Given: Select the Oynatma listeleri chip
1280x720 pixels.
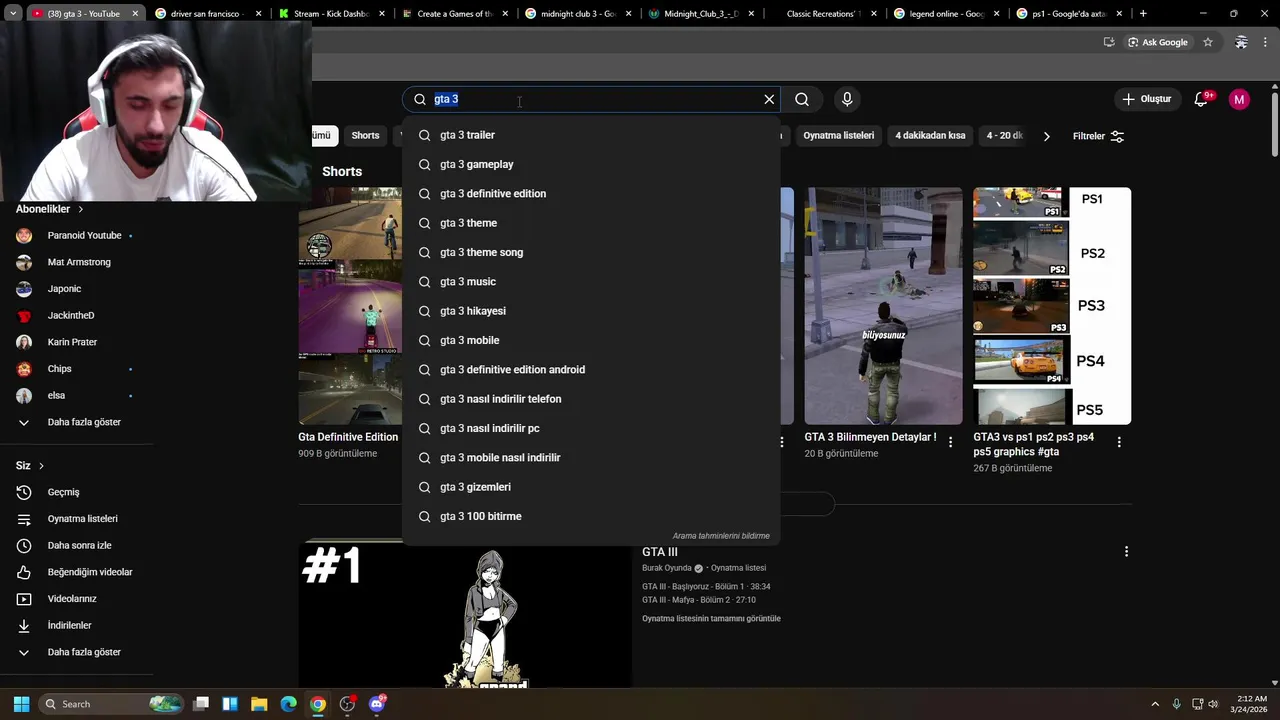Looking at the screenshot, I should point(838,135).
